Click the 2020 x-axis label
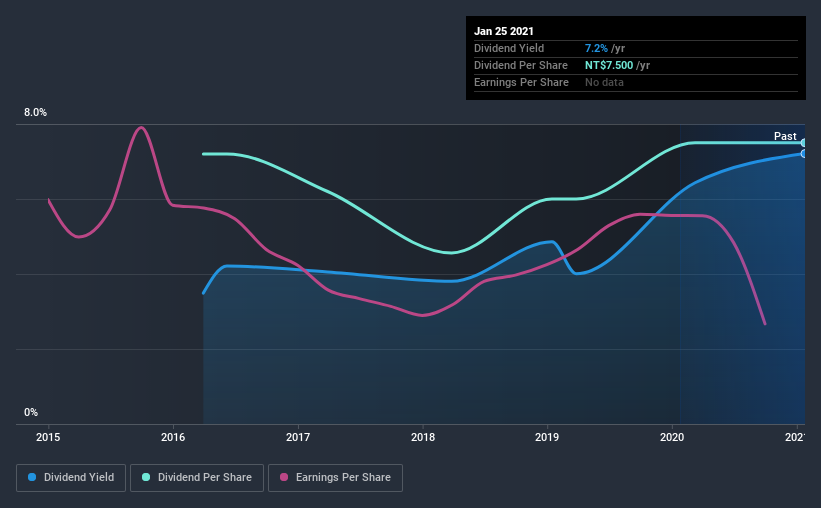821x508 pixels. coord(672,437)
